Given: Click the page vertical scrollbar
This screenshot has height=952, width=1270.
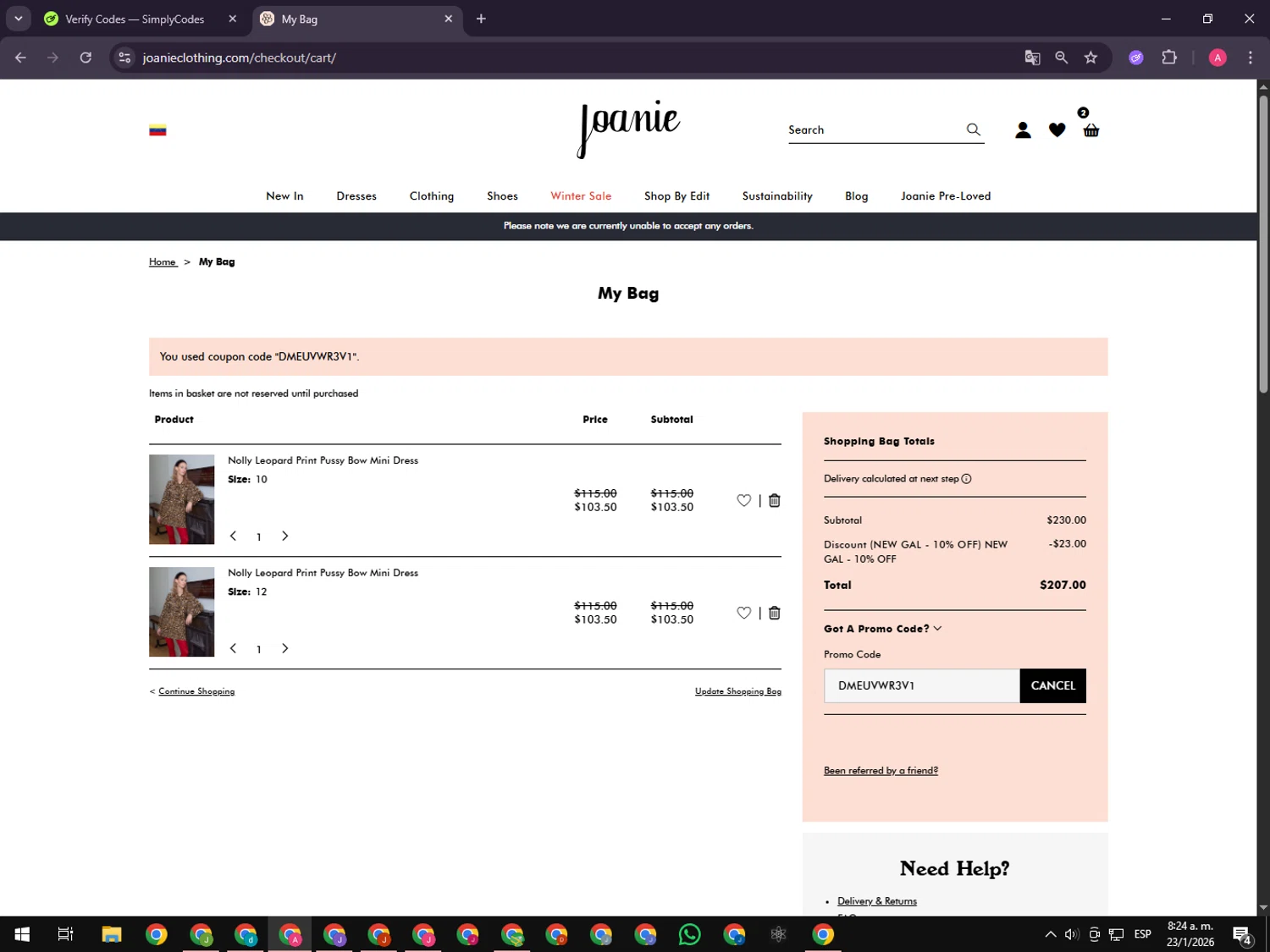Looking at the screenshot, I should coord(1263,244).
